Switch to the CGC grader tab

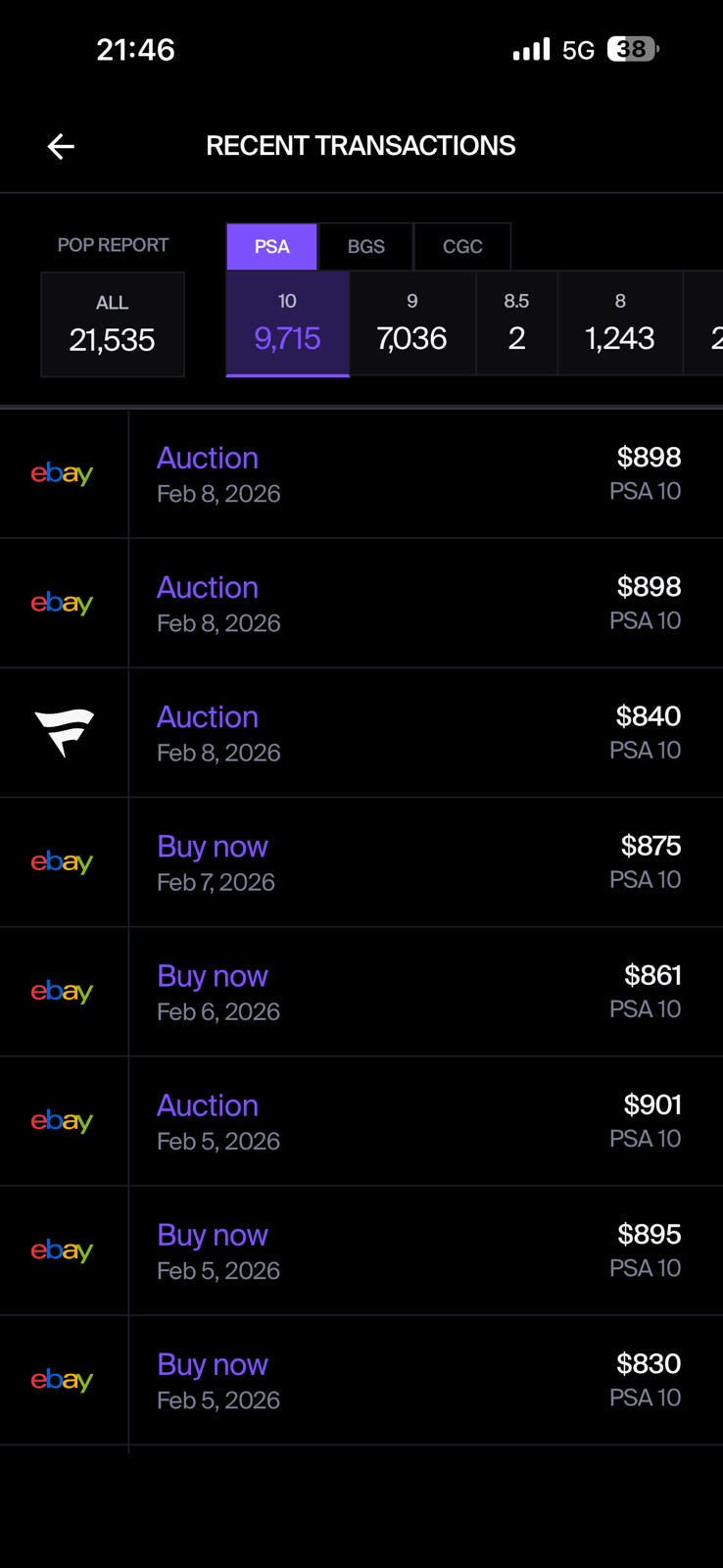(462, 246)
